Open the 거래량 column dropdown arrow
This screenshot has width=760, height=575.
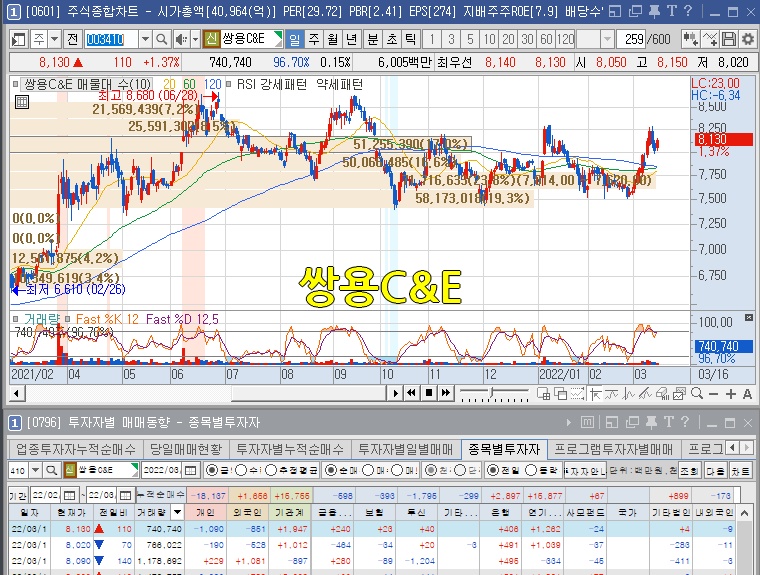pos(178,512)
